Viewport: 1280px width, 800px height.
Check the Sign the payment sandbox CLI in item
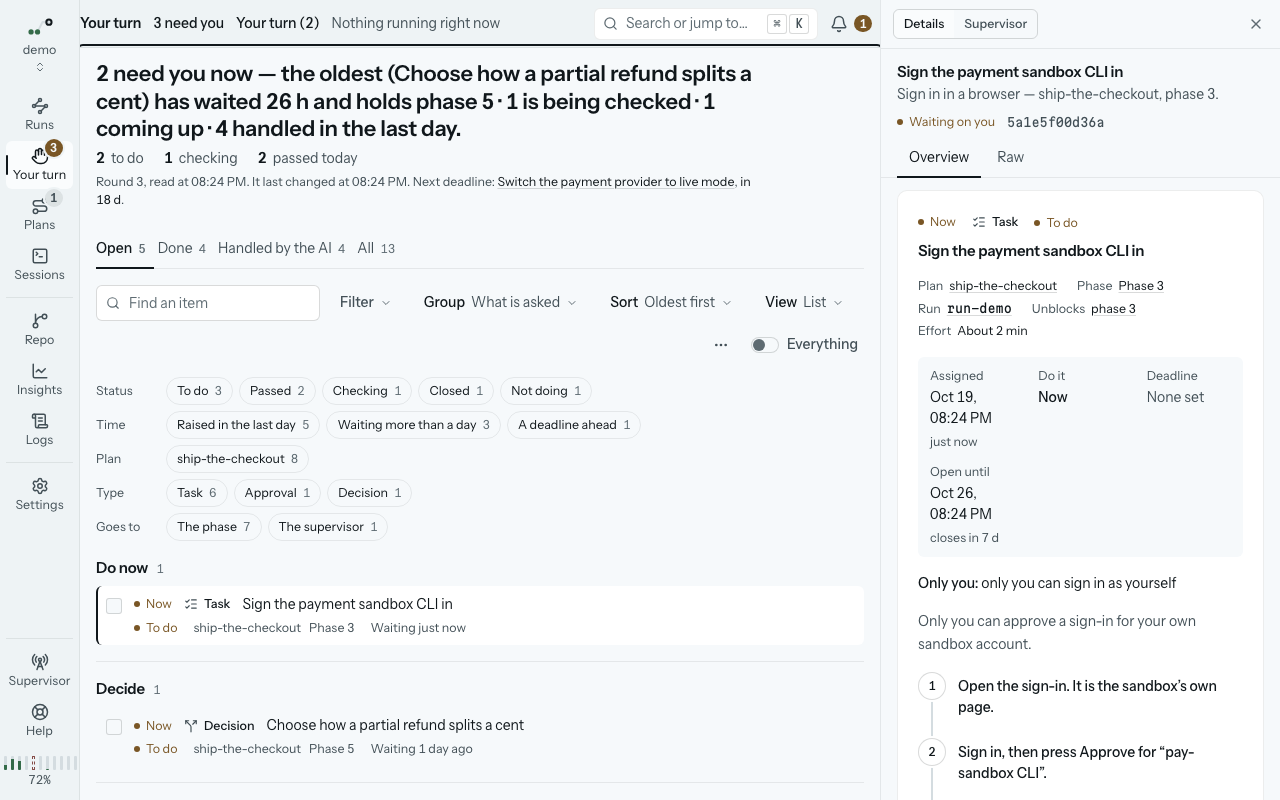coord(114,606)
